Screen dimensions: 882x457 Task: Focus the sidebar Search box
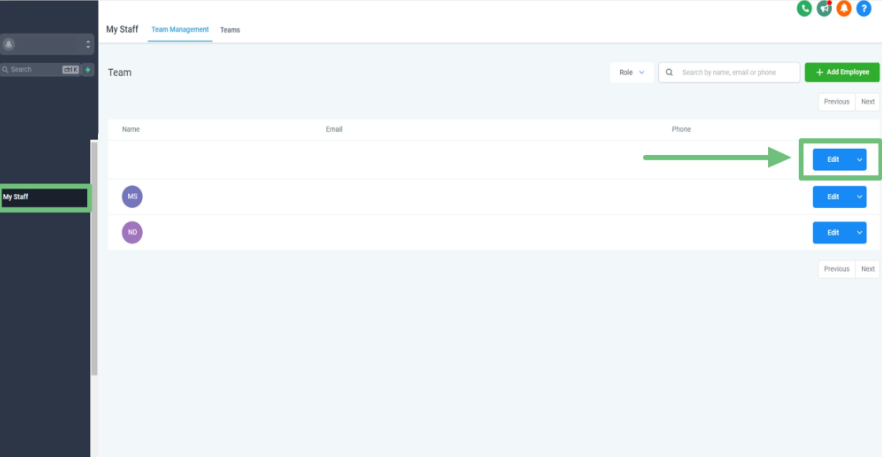tap(40, 70)
